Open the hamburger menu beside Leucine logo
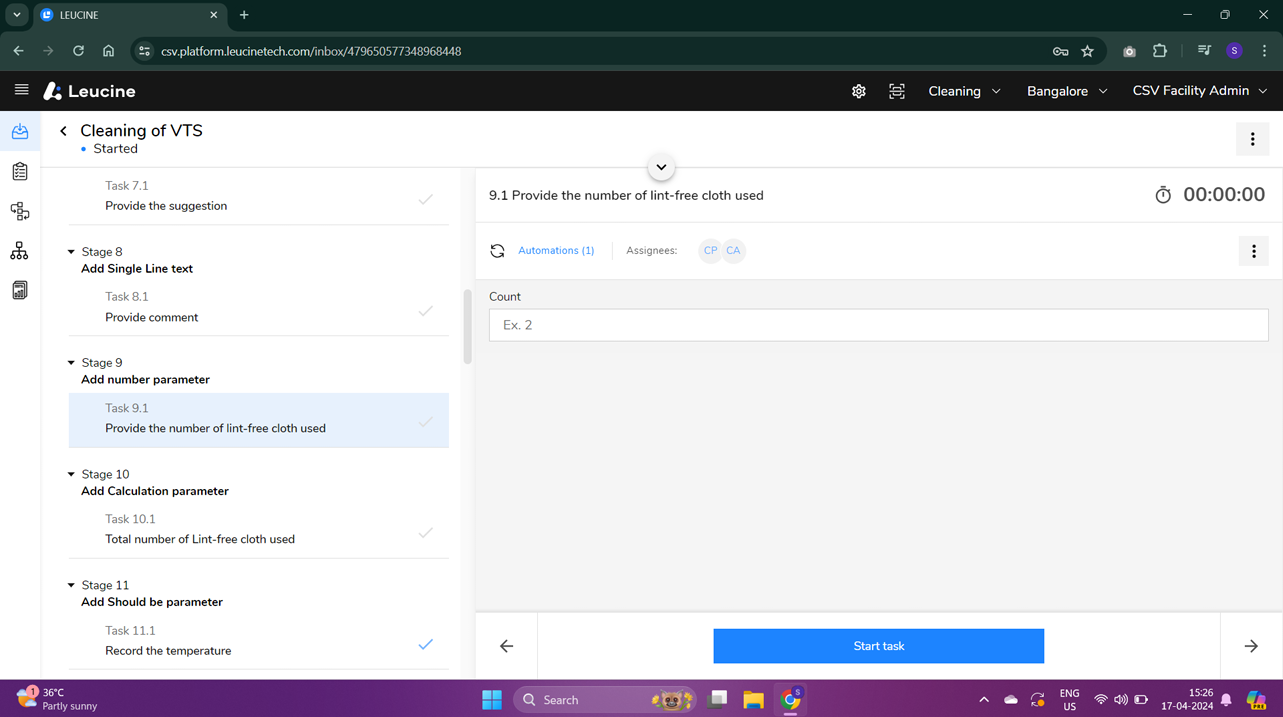The width and height of the screenshot is (1283, 717). point(21,90)
